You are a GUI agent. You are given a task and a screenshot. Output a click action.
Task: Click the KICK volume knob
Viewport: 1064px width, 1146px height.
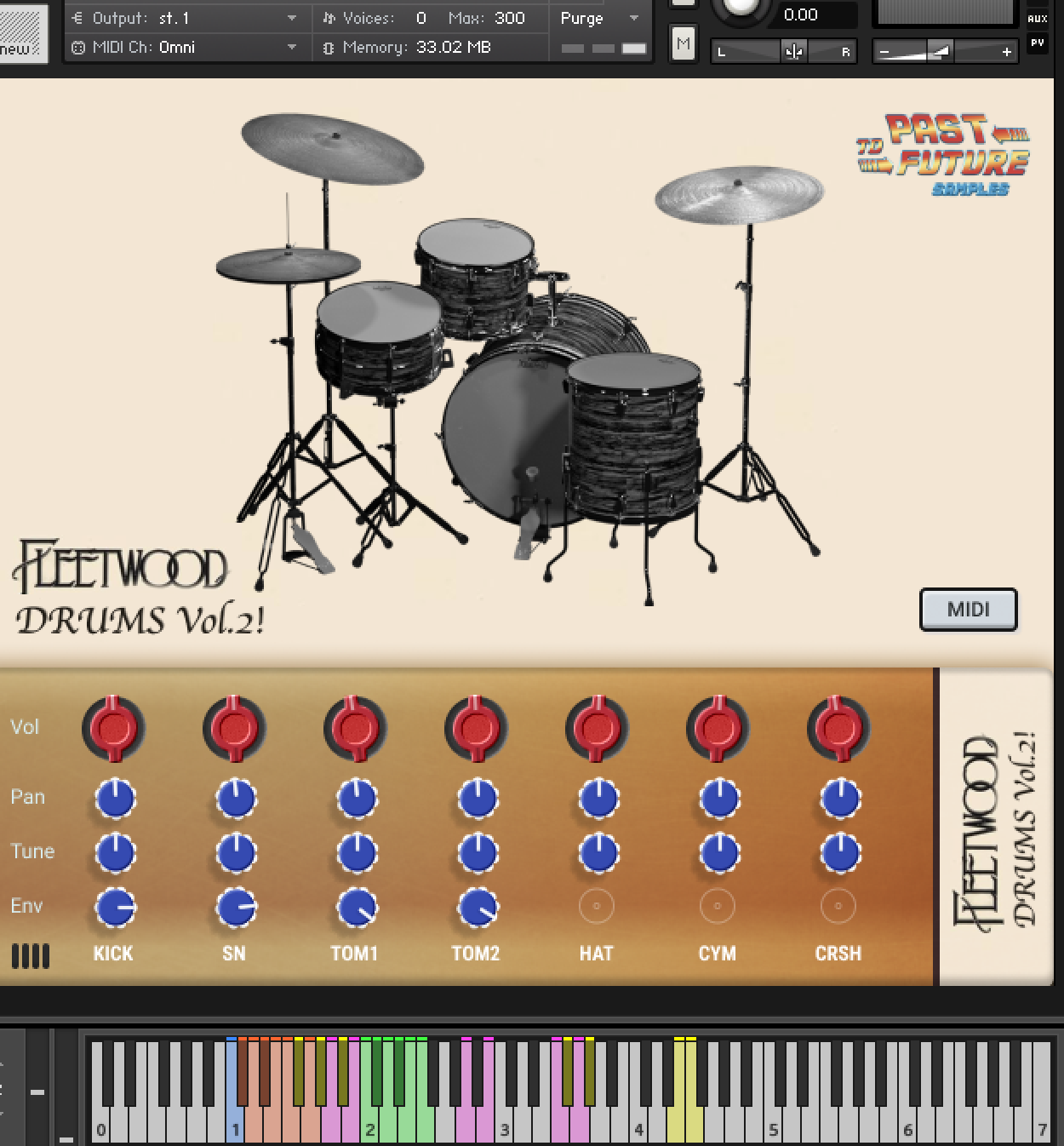click(113, 729)
